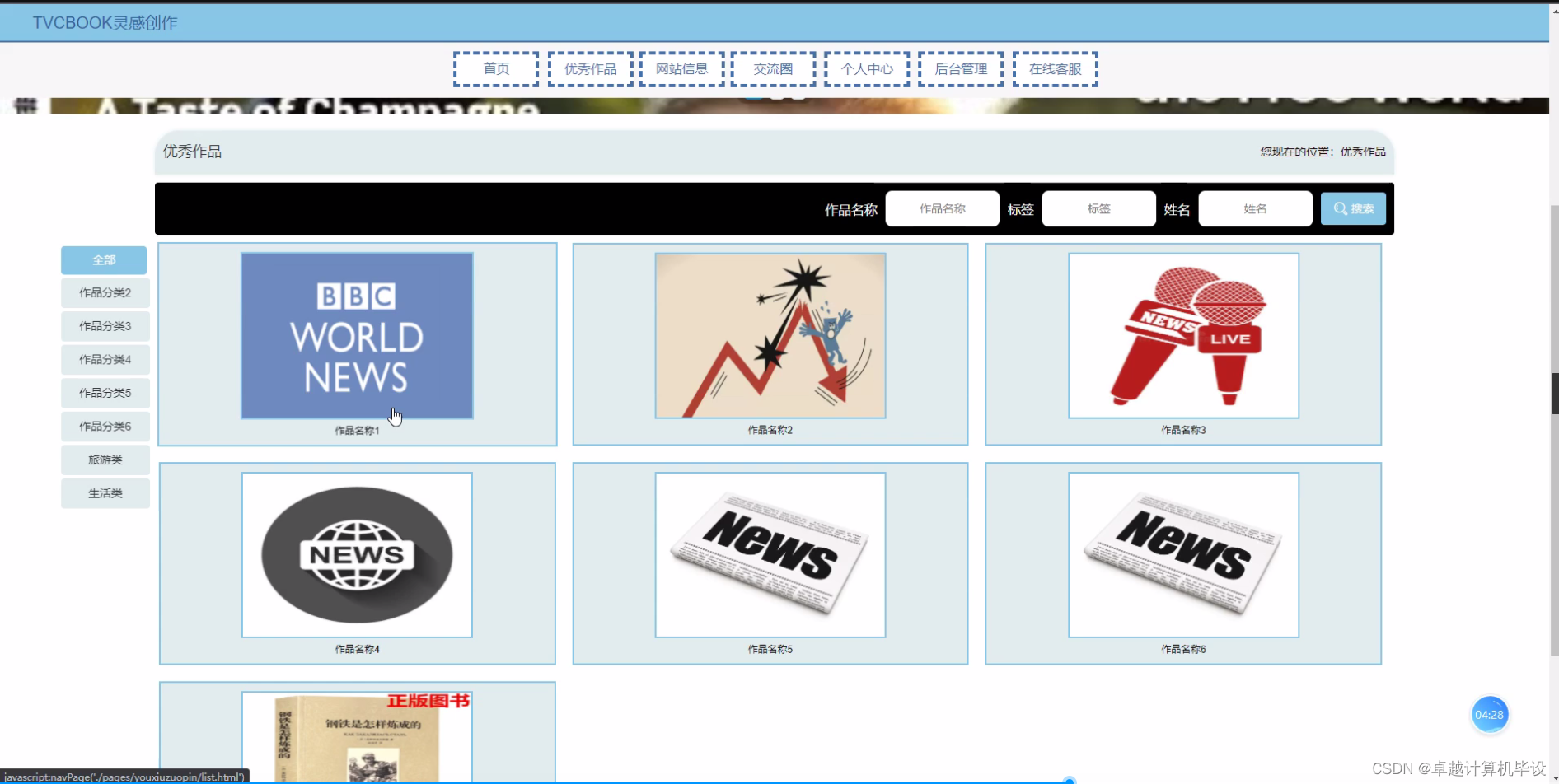1559x784 pixels.
Task: Select the 全部 category filter
Action: tap(104, 260)
